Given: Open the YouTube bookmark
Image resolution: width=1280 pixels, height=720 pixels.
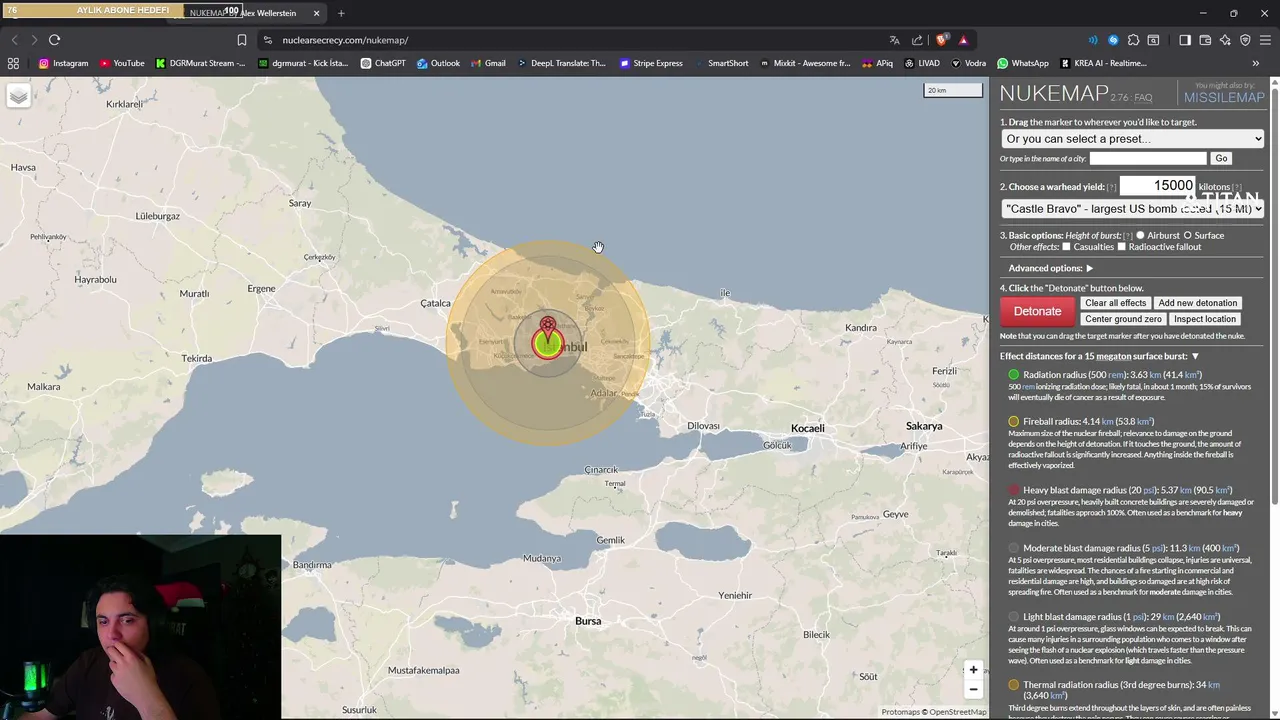Looking at the screenshot, I should pos(122,63).
